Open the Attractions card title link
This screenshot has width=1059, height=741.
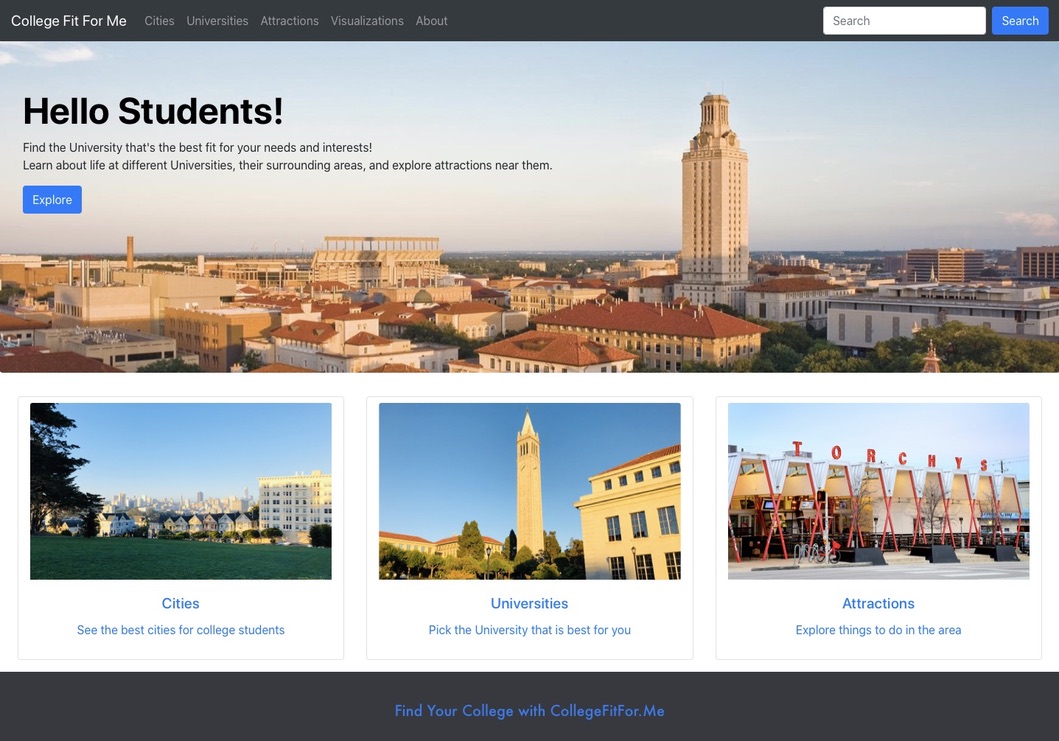click(878, 604)
